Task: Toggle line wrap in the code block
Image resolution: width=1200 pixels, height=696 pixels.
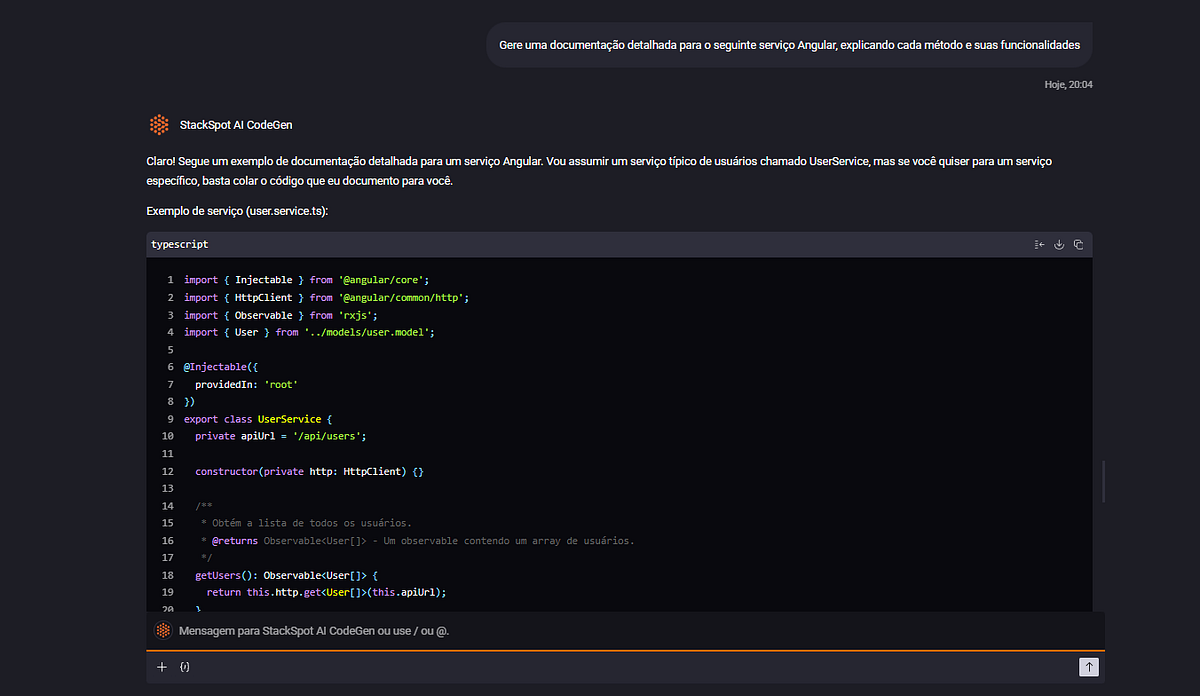Action: (1039, 244)
